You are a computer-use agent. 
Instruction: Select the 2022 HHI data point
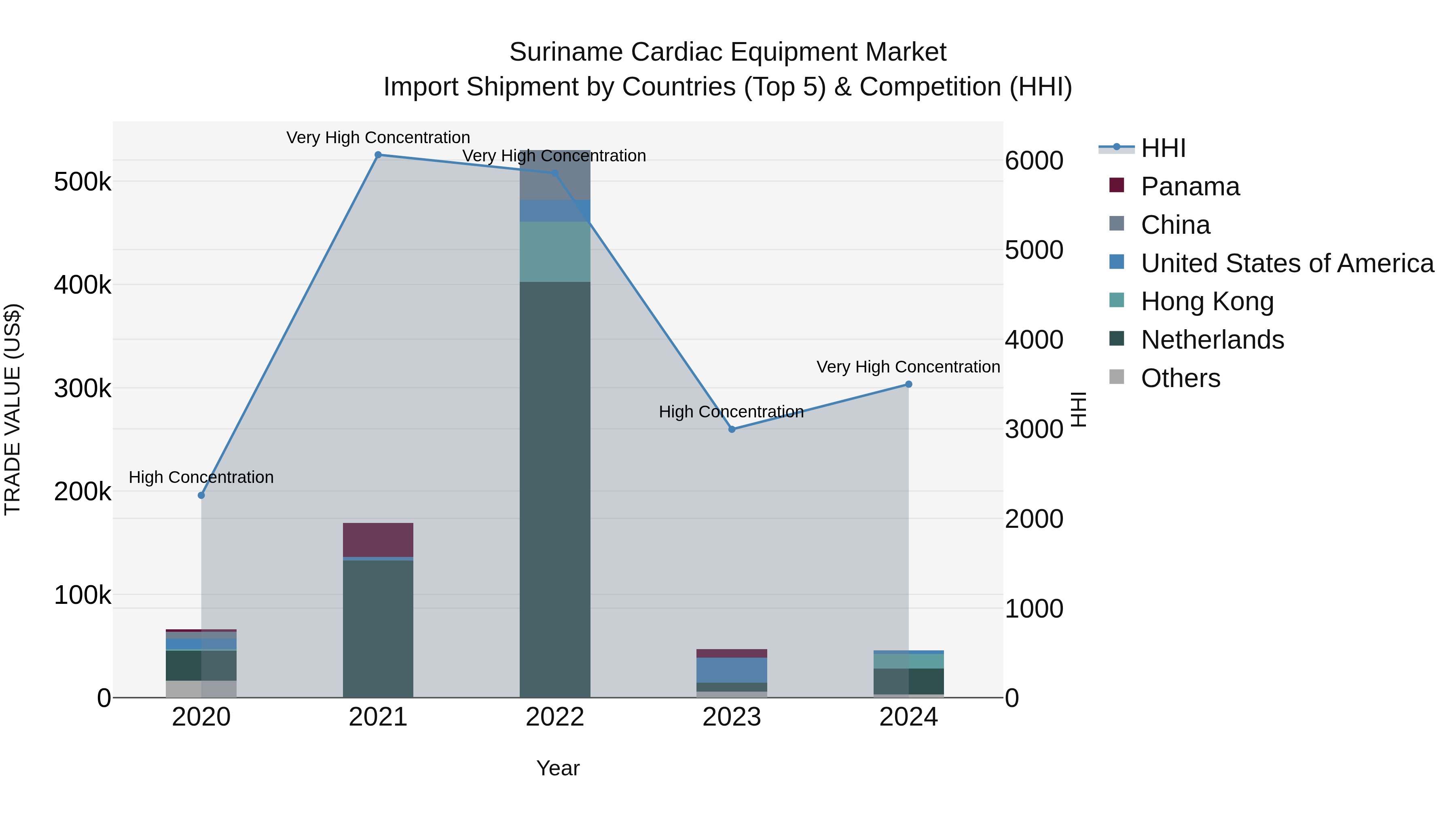(x=554, y=174)
